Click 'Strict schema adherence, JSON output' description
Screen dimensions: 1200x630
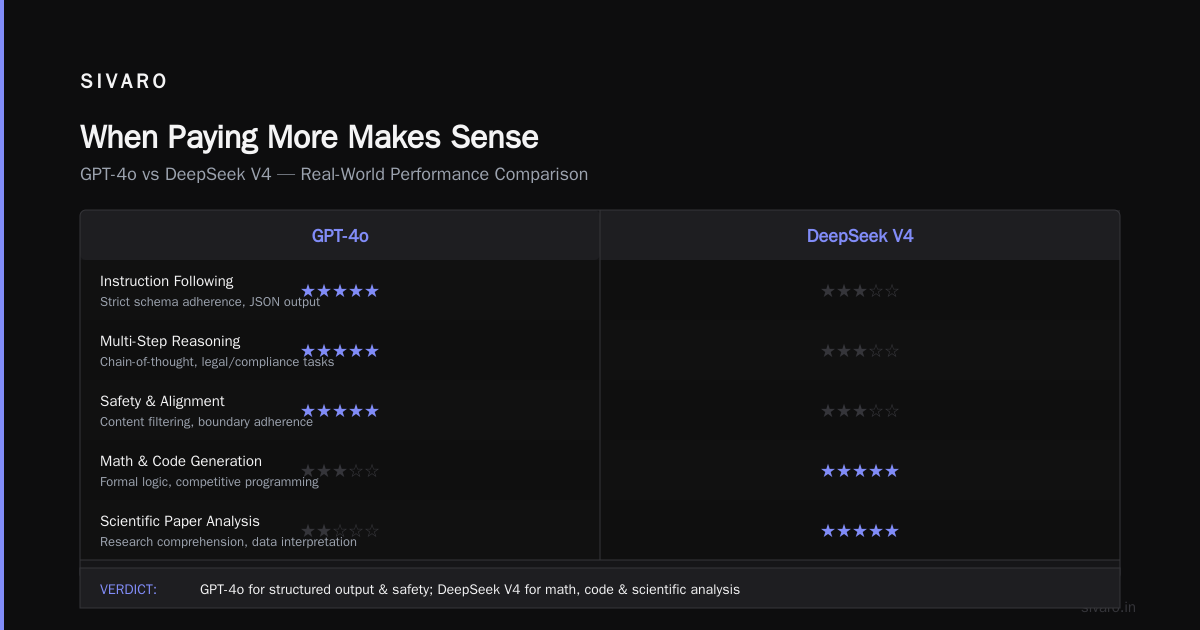[x=210, y=302]
